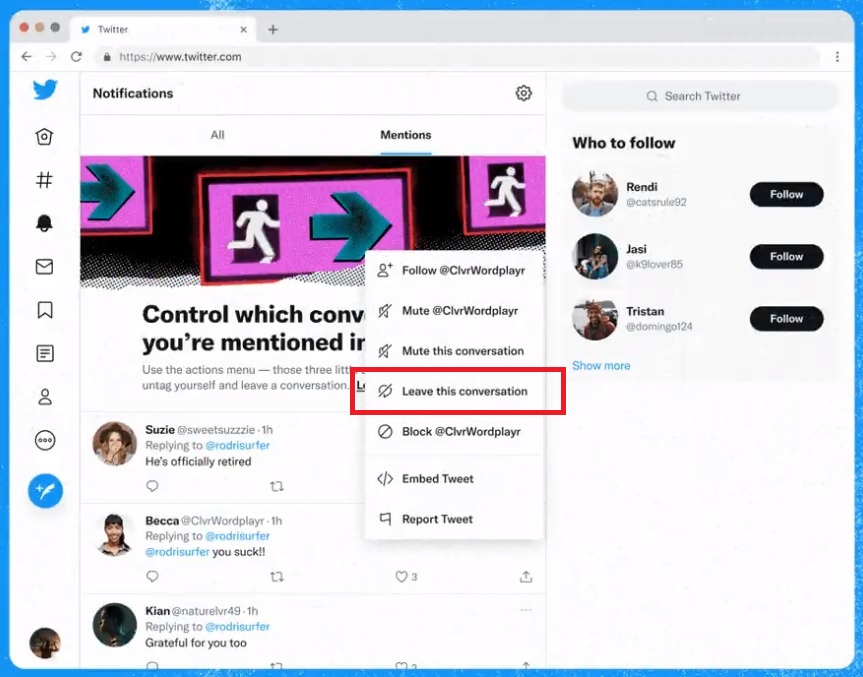This screenshot has width=863, height=677.
Task: Open browser three-dot menu
Action: [837, 57]
